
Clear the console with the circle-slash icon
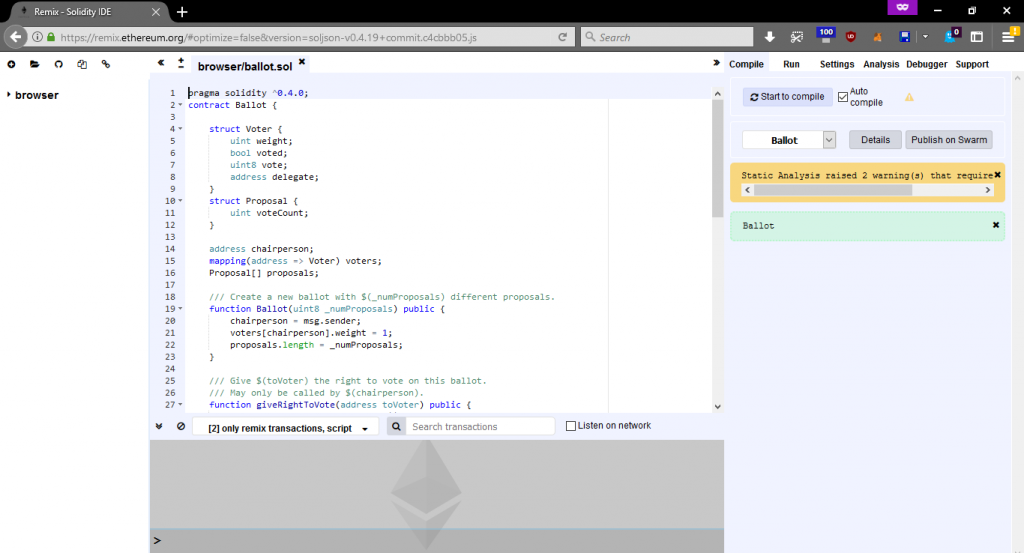pos(181,427)
